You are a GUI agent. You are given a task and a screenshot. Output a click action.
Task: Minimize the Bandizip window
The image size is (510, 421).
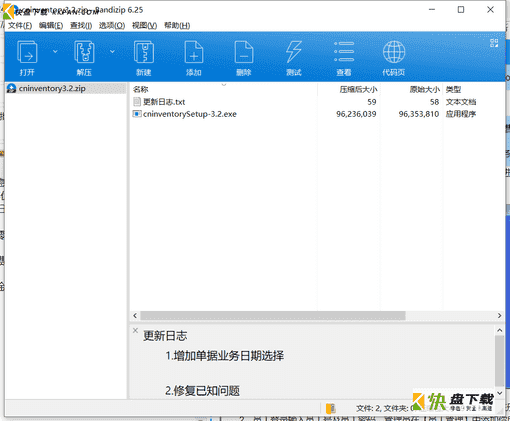[x=432, y=10]
